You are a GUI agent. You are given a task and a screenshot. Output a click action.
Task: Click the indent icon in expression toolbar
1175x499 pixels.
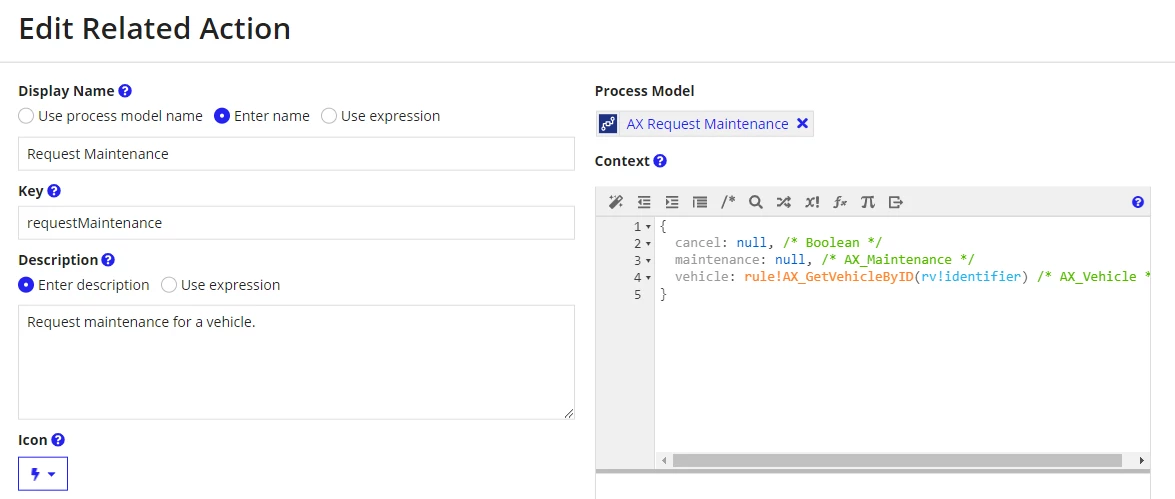coord(671,202)
